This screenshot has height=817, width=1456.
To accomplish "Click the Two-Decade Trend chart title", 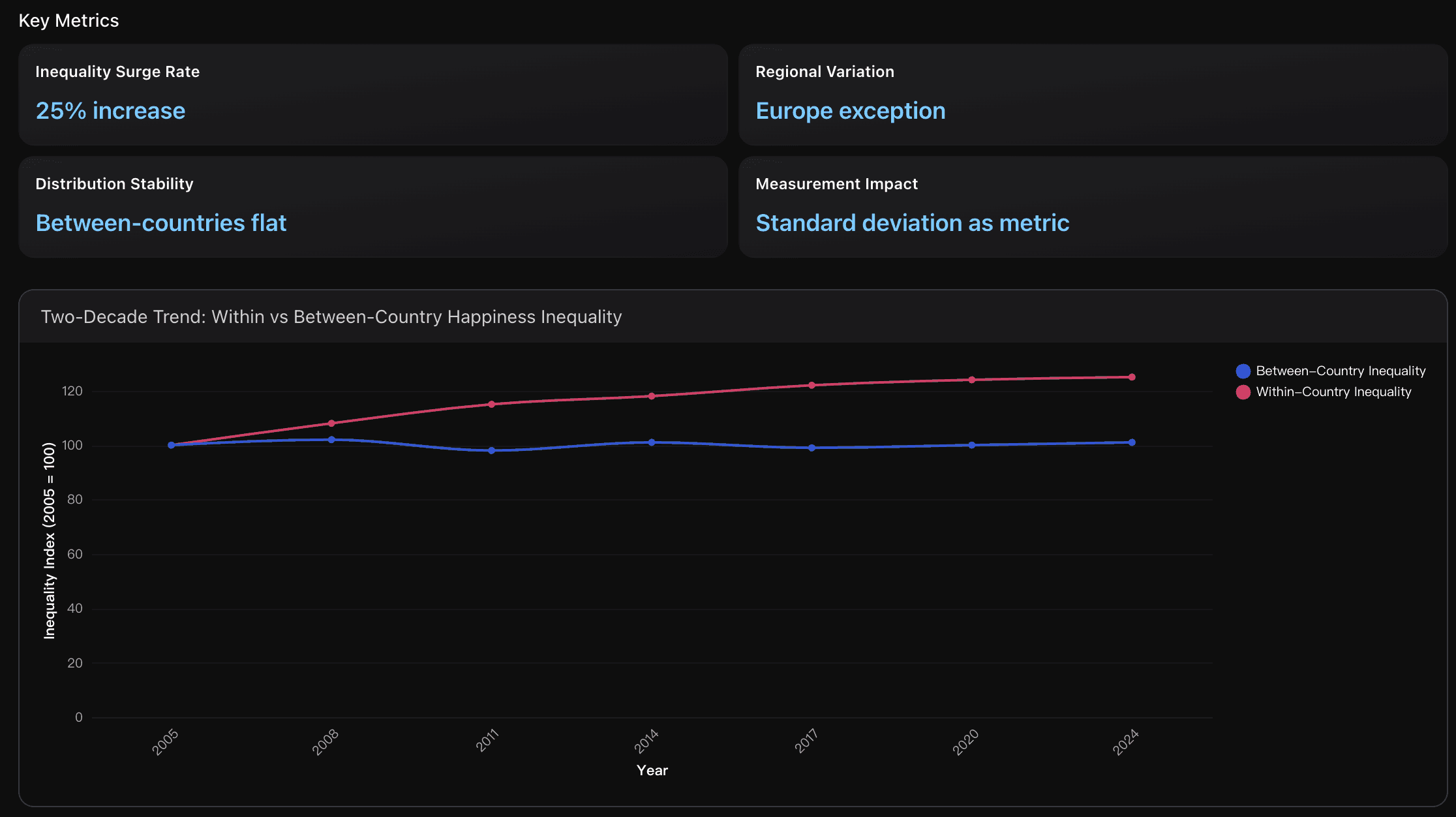I will click(x=331, y=317).
